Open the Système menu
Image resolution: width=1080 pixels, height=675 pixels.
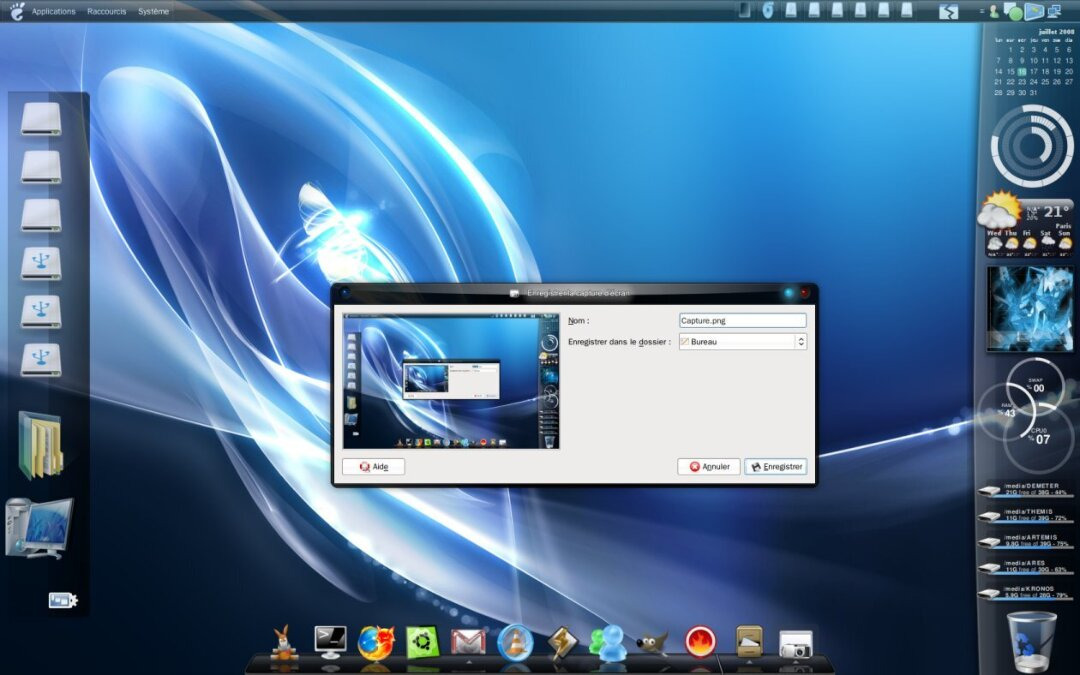click(153, 11)
